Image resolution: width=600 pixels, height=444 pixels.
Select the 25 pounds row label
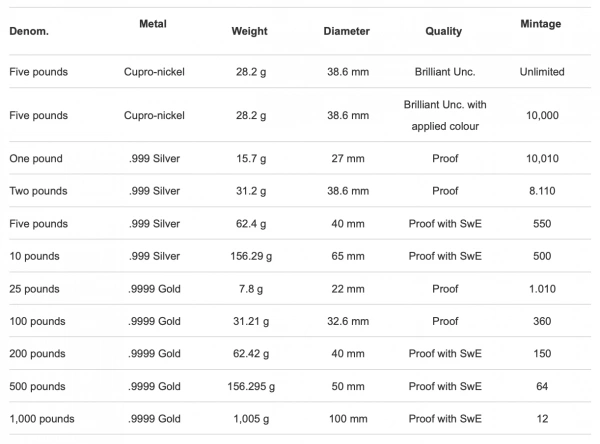[x=34, y=289]
